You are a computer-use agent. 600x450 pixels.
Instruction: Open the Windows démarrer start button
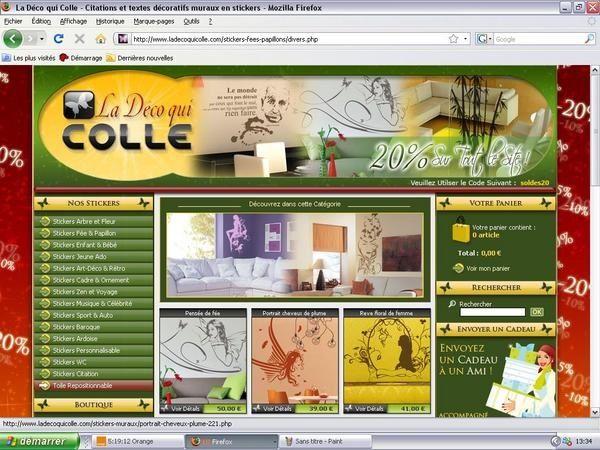click(40, 442)
